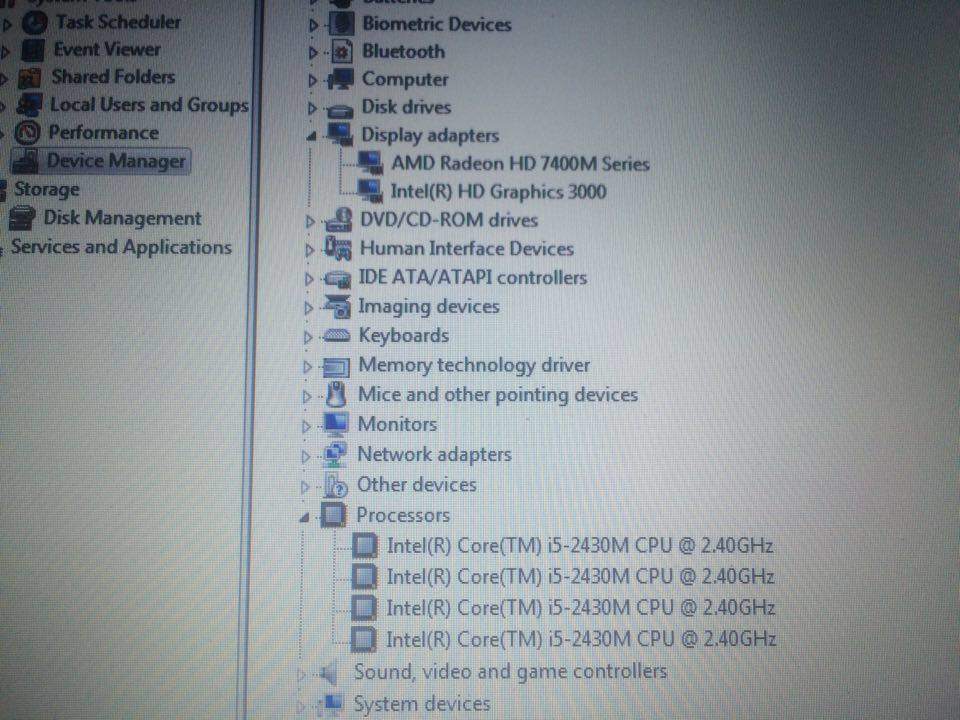Expand the Human Interface Devices arrow
This screenshot has width=960, height=720.
309,250
